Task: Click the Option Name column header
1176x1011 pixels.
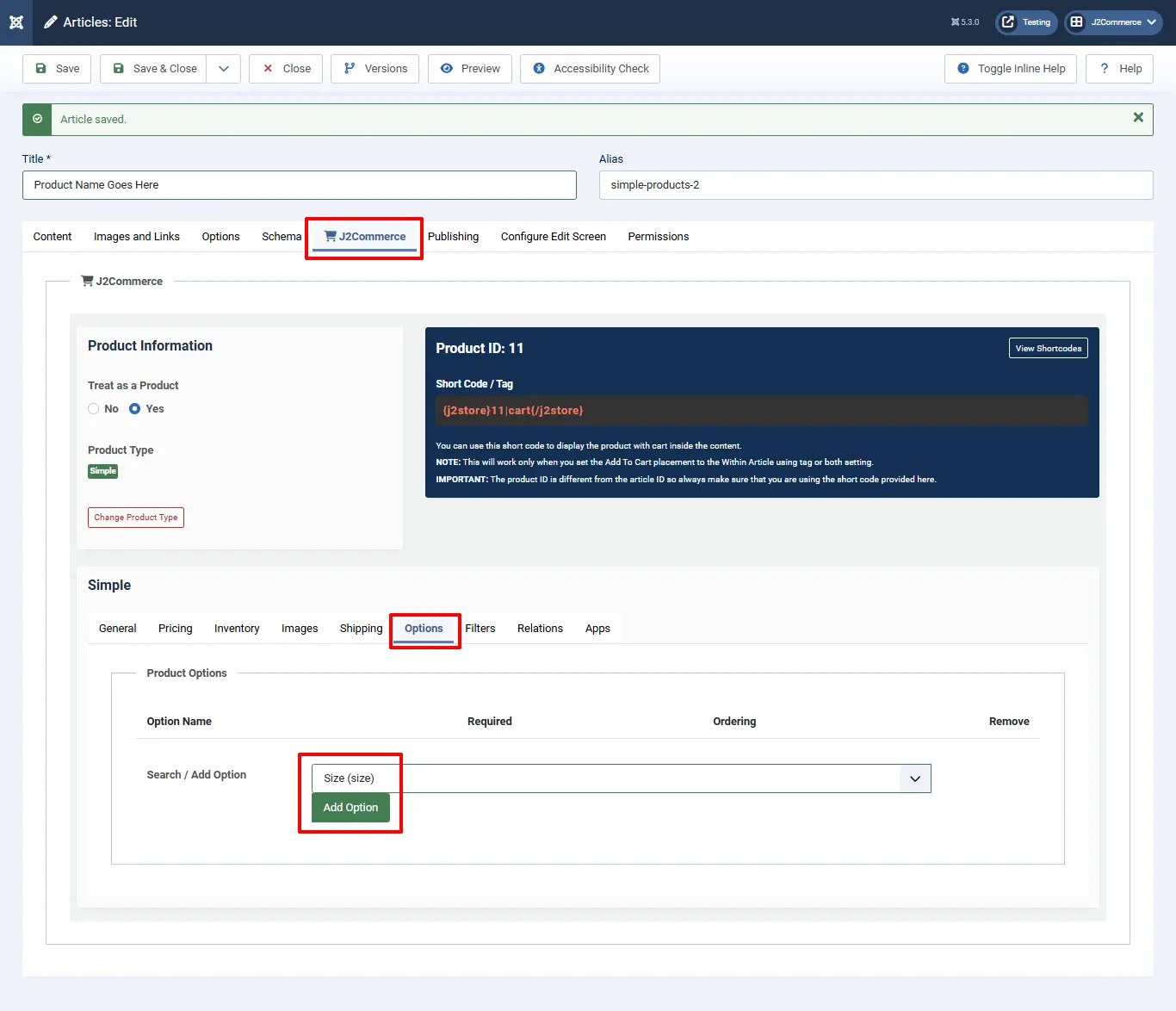Action: (x=179, y=722)
